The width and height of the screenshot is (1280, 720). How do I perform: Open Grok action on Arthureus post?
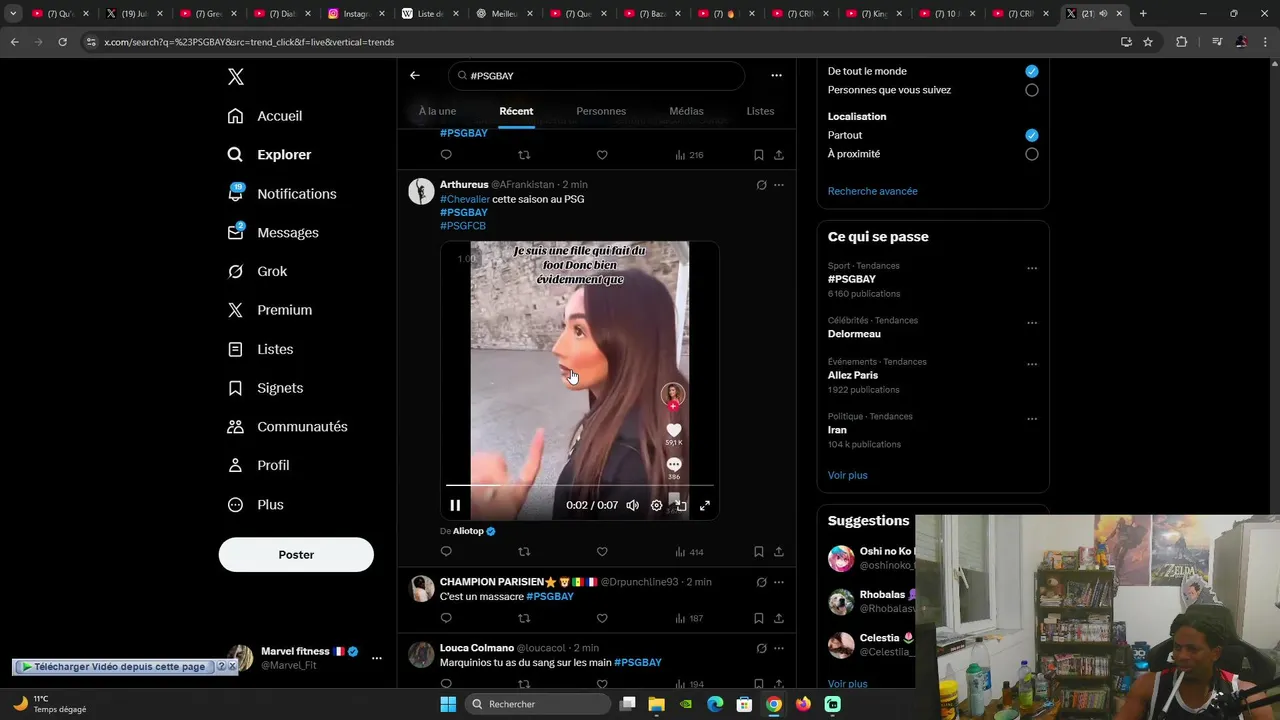point(761,185)
